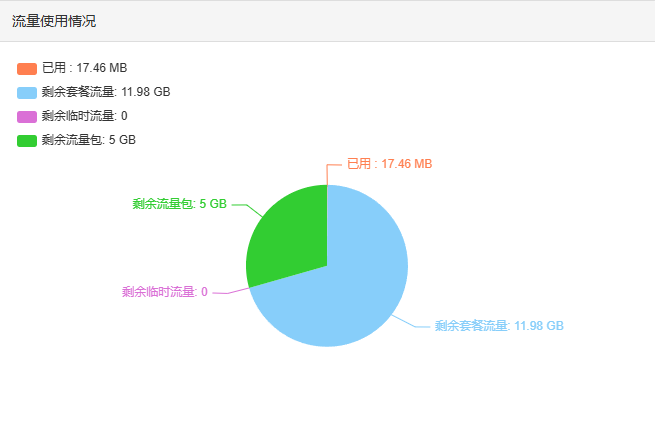The height and width of the screenshot is (430, 655).
Task: Click the blue leader line toward 11.98 GB label
Action: click(411, 323)
